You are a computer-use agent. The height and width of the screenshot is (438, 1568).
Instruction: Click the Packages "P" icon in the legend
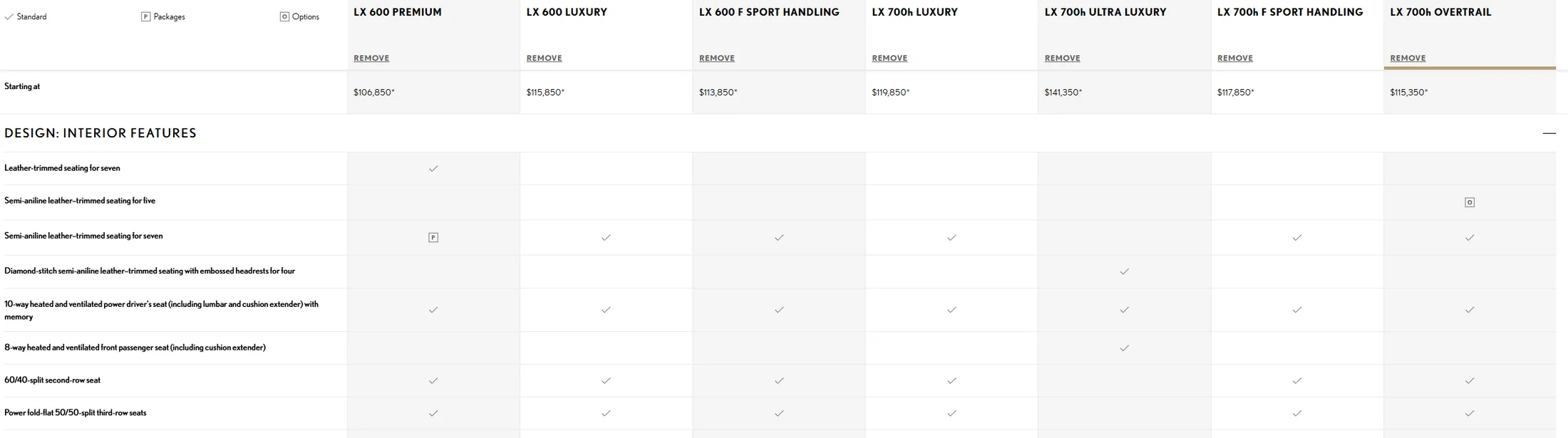click(x=145, y=17)
